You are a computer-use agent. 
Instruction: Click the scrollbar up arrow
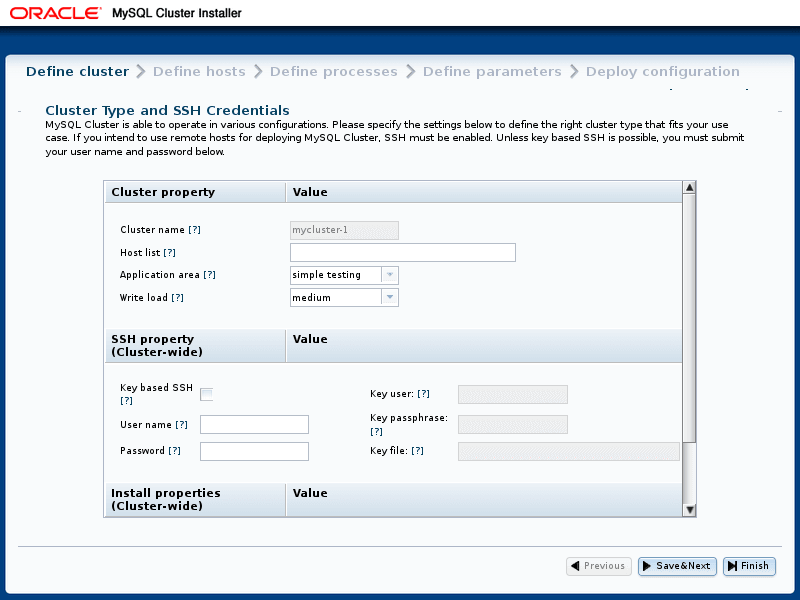point(689,187)
